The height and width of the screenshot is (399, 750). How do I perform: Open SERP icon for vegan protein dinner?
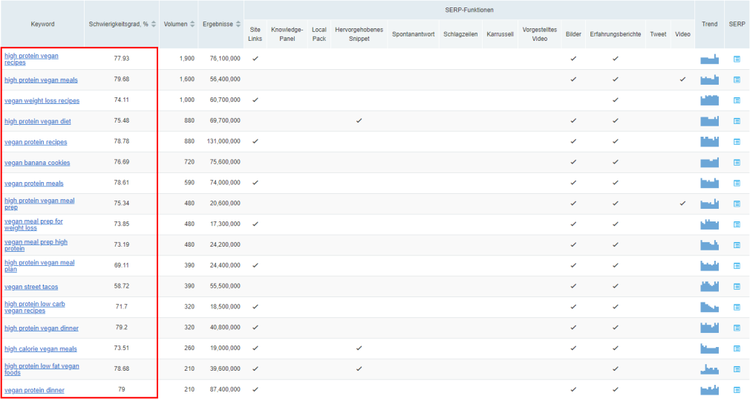737,390
